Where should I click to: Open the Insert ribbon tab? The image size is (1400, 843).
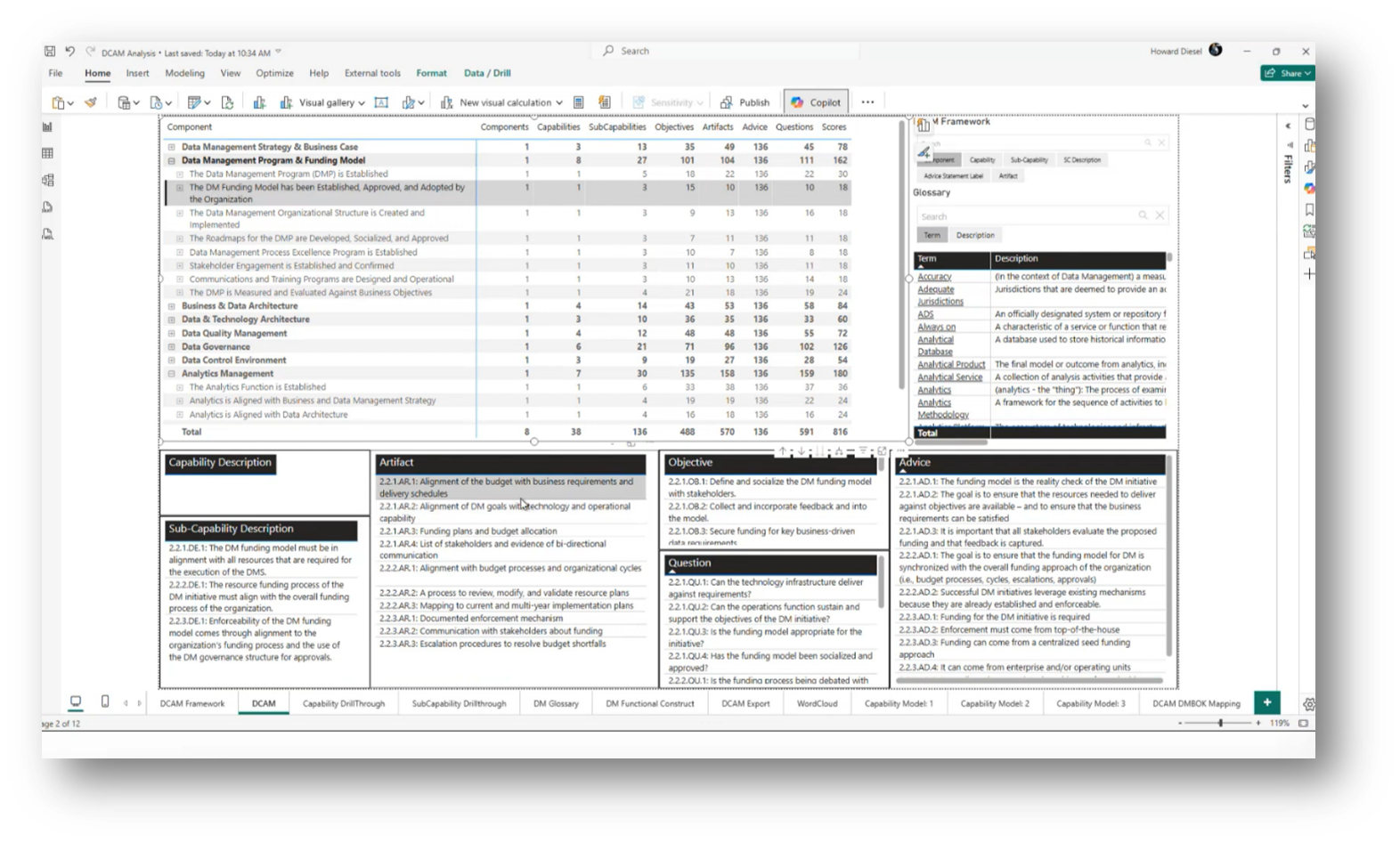pyautogui.click(x=137, y=73)
